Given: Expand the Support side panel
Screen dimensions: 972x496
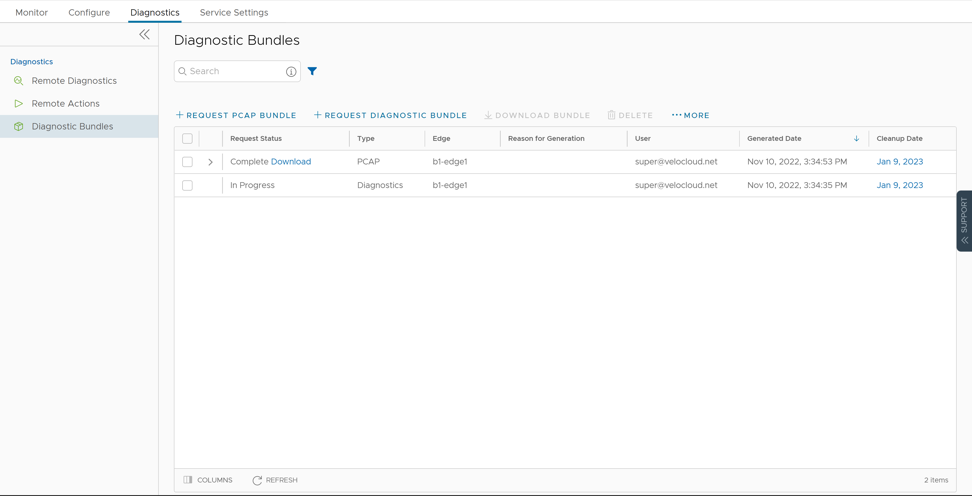Looking at the screenshot, I should tap(964, 220).
